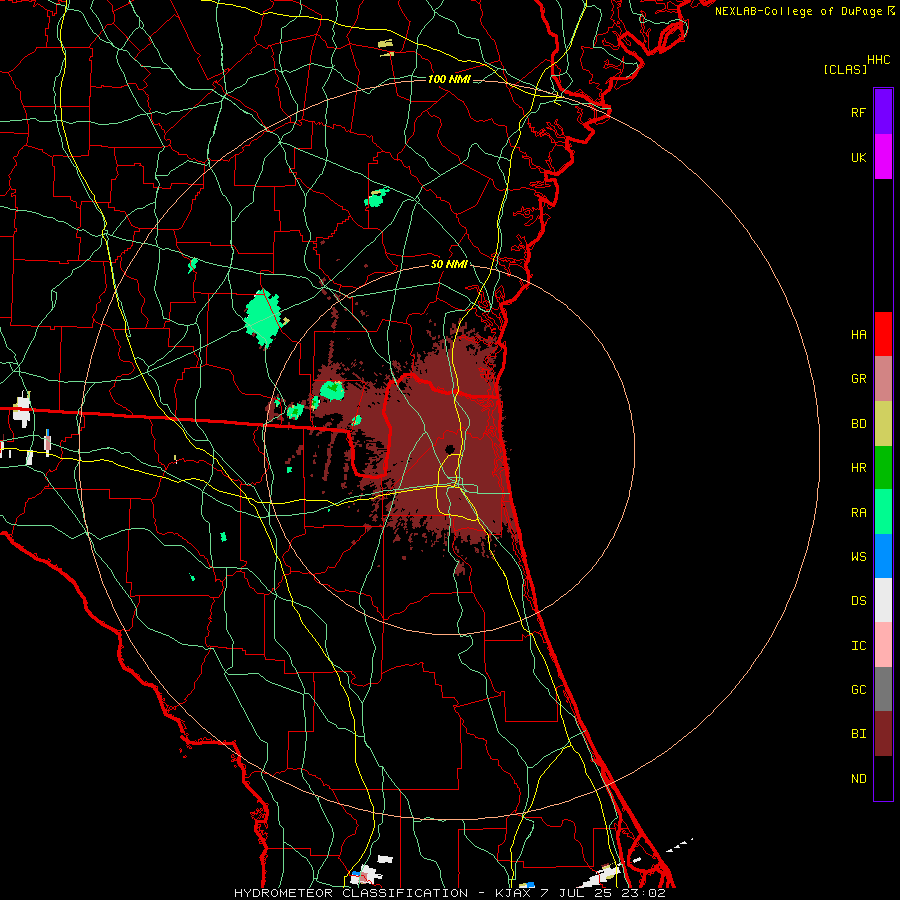The height and width of the screenshot is (900, 900).
Task: Click the GC legend label
Action: click(x=858, y=689)
